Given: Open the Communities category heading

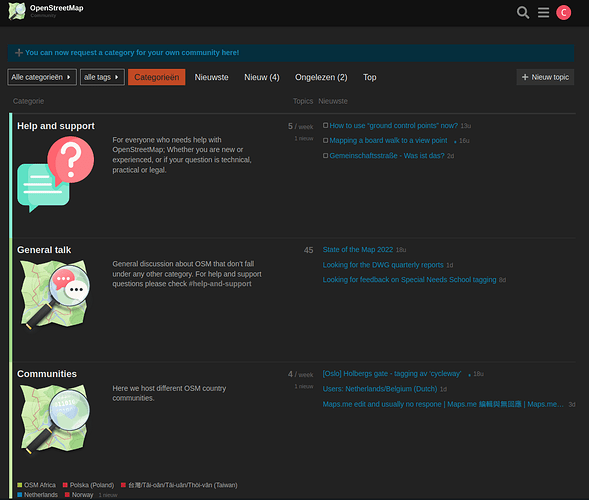Looking at the screenshot, I should (47, 374).
